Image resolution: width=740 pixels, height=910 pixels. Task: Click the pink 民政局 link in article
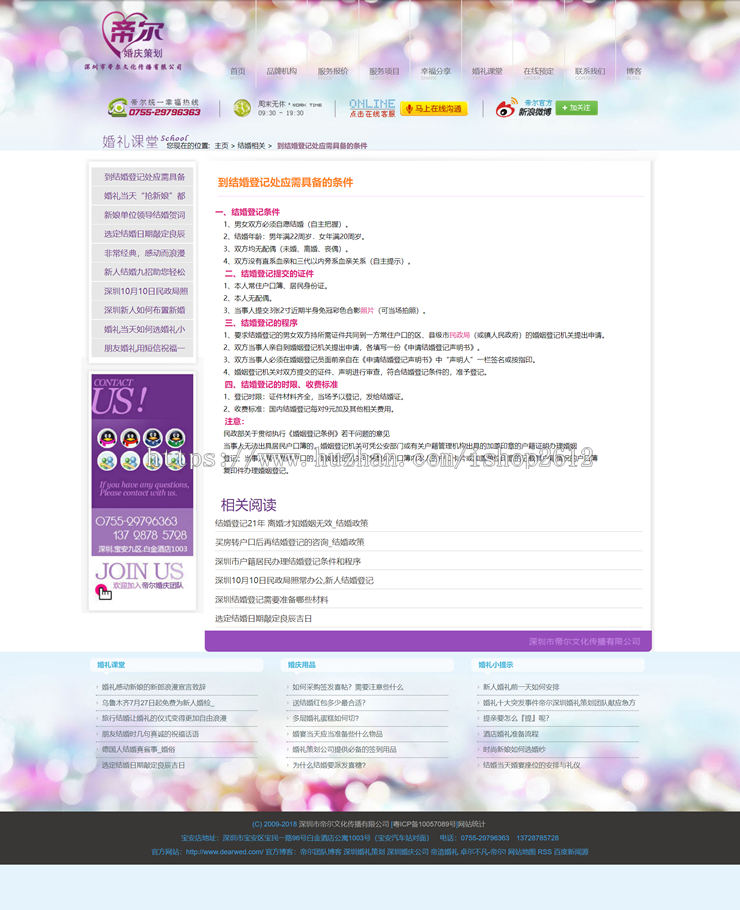(459, 335)
